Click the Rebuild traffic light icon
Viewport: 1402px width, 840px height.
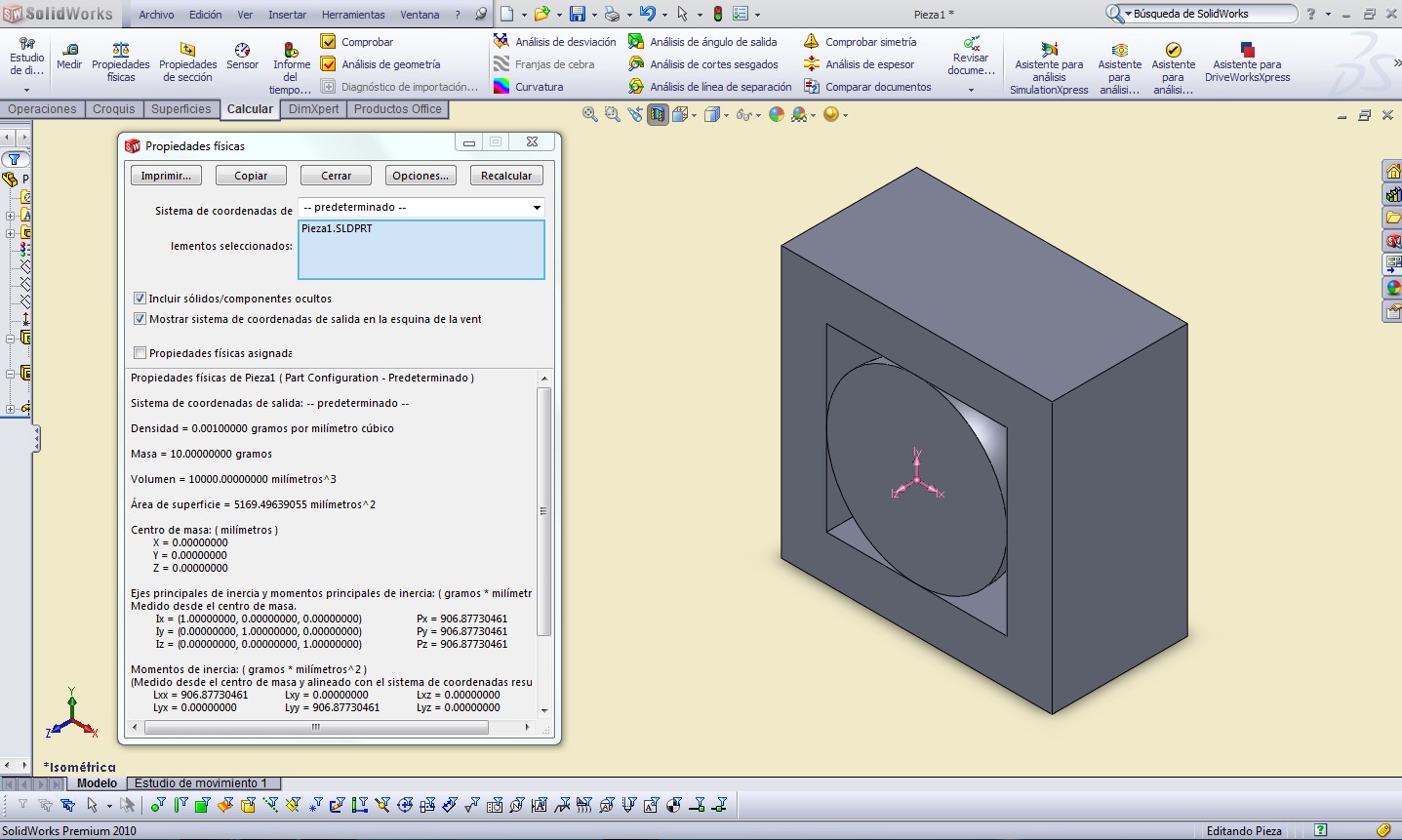point(718,14)
